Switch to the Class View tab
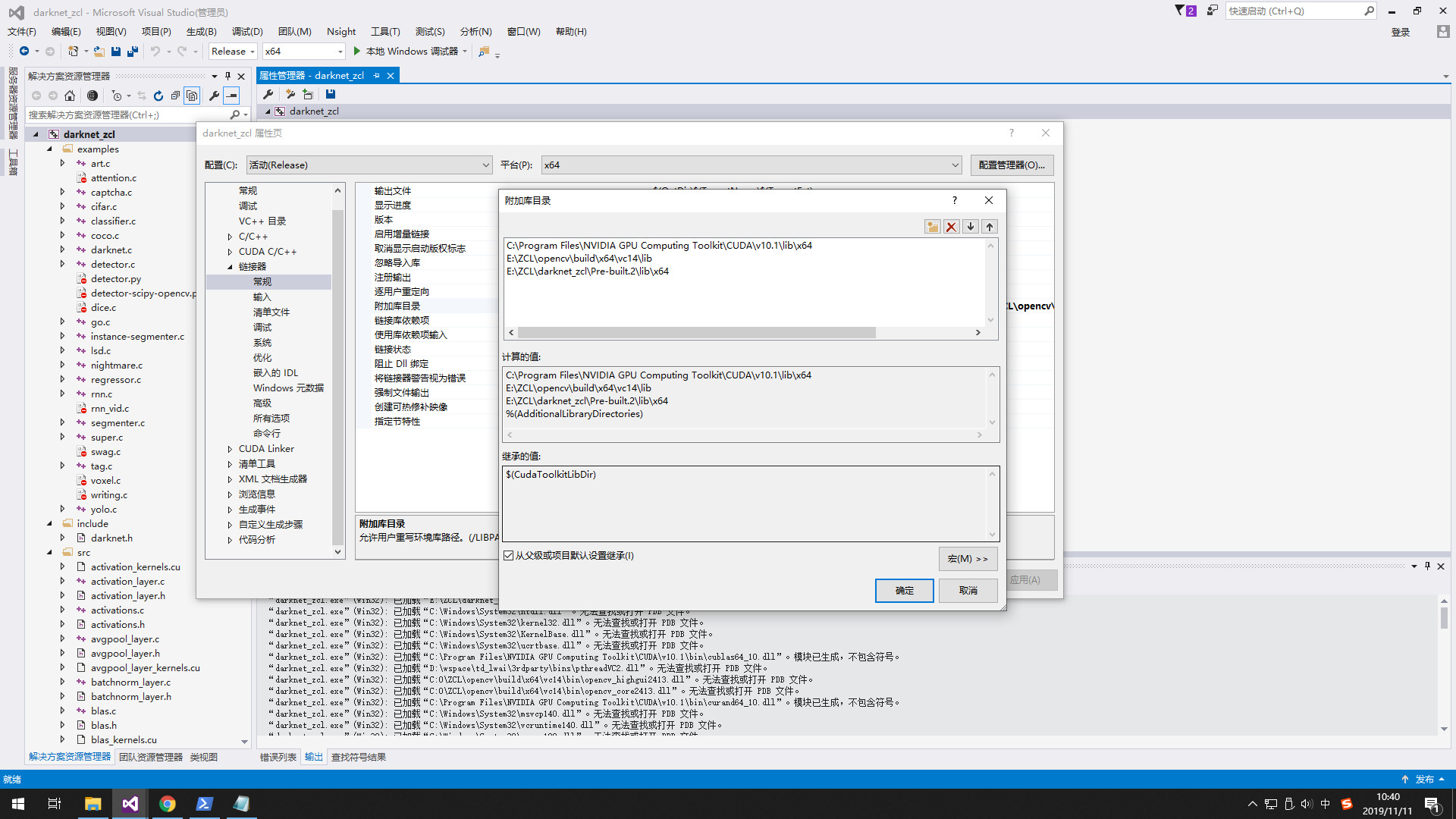Viewport: 1456px width, 819px height. (204, 758)
